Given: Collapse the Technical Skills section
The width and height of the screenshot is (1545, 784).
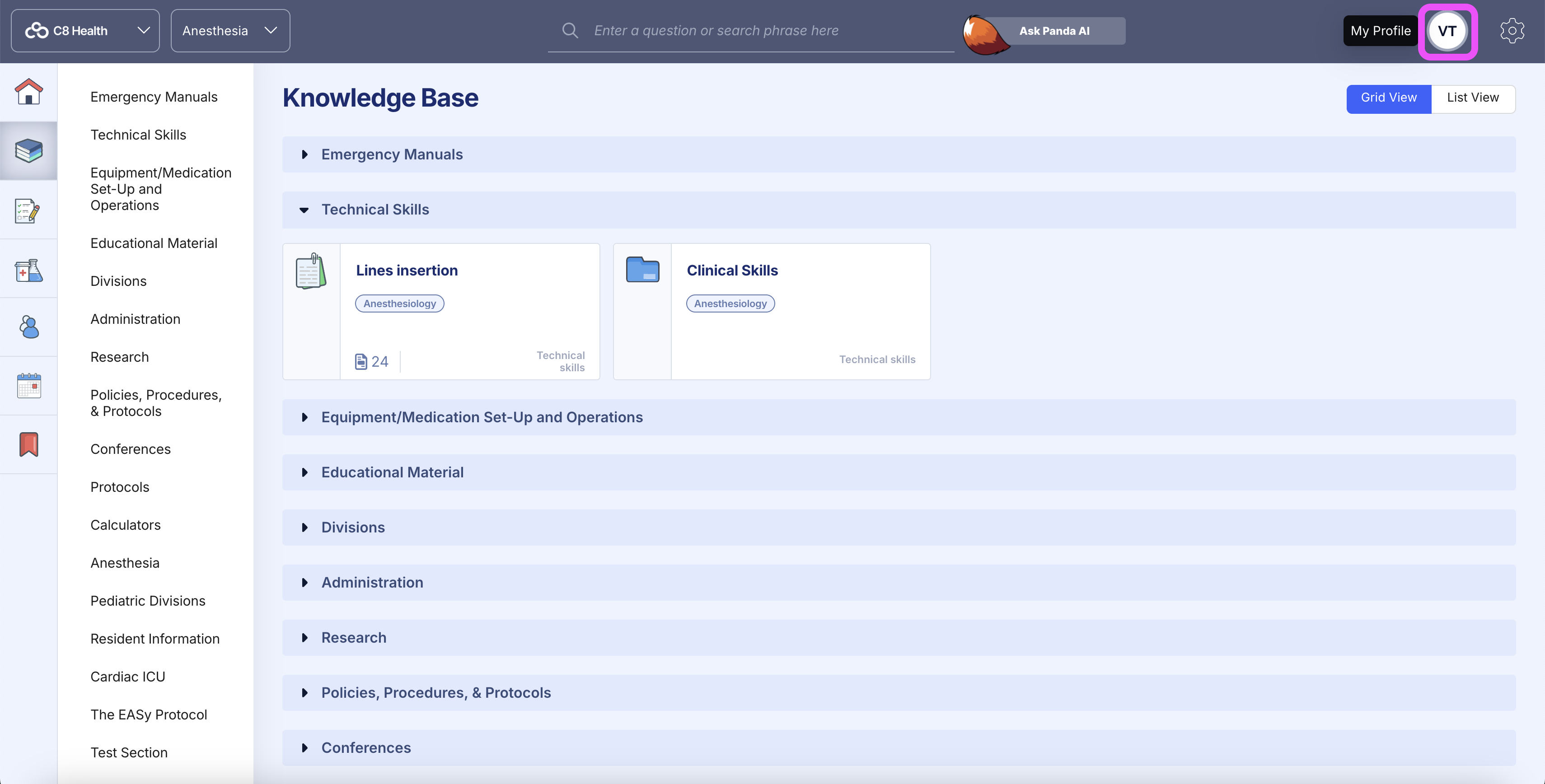Looking at the screenshot, I should [899, 210].
